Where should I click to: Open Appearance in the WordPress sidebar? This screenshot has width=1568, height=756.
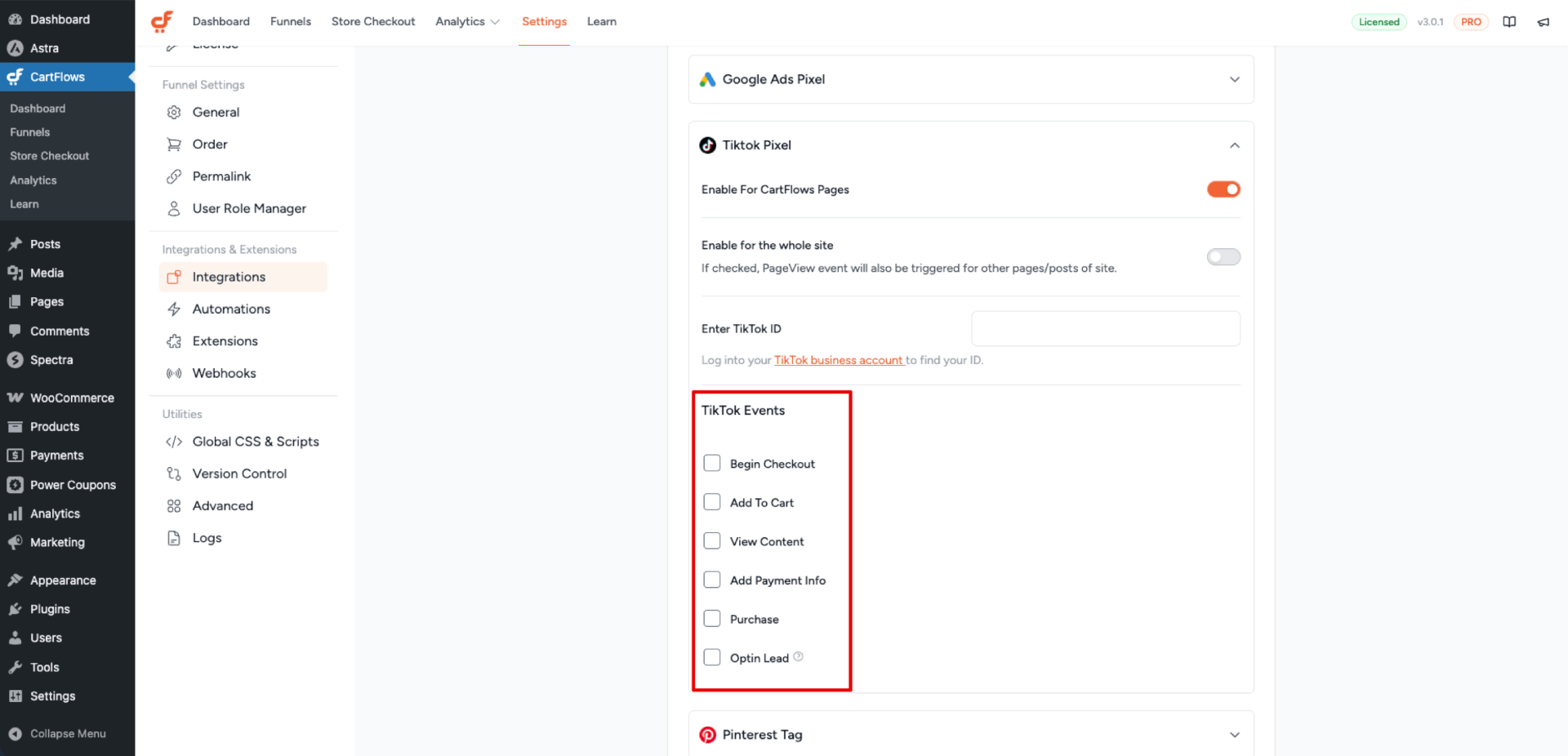pyautogui.click(x=63, y=580)
